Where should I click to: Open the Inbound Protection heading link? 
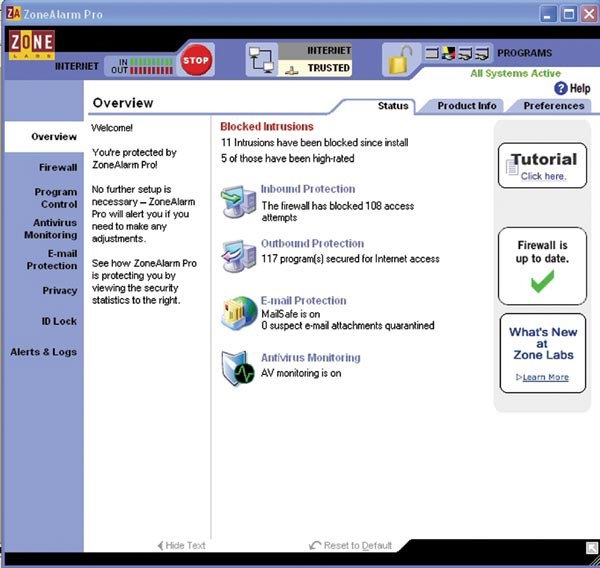coord(308,189)
